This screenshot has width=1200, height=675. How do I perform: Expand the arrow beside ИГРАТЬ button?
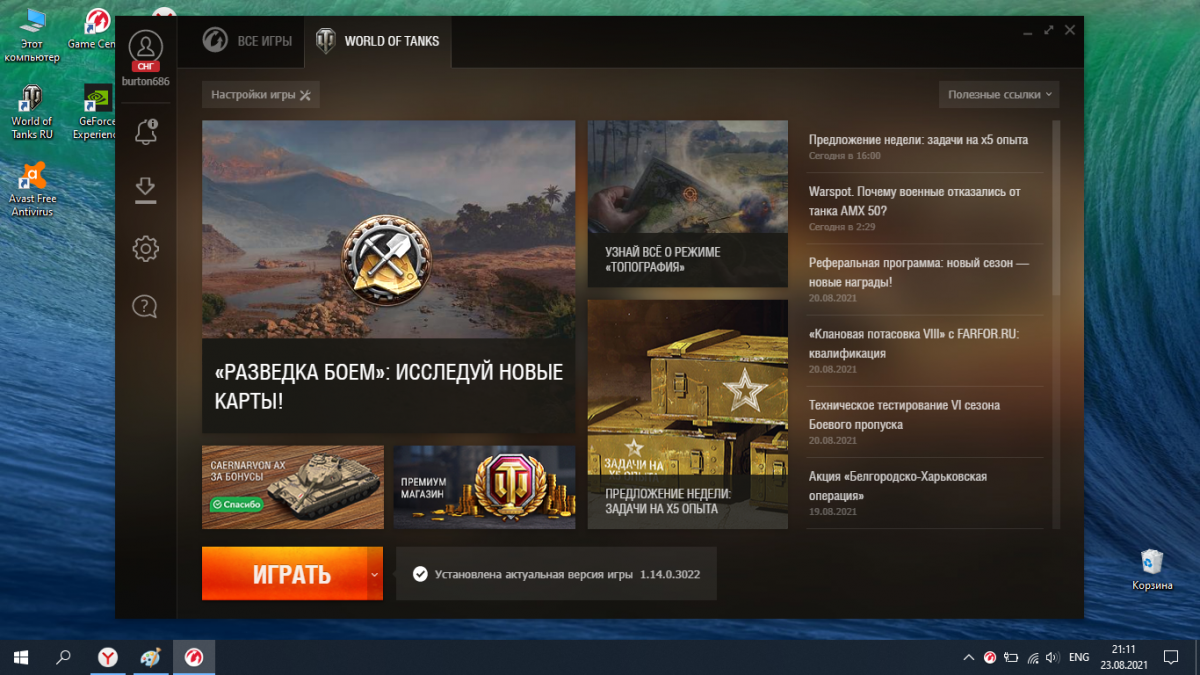coord(374,574)
